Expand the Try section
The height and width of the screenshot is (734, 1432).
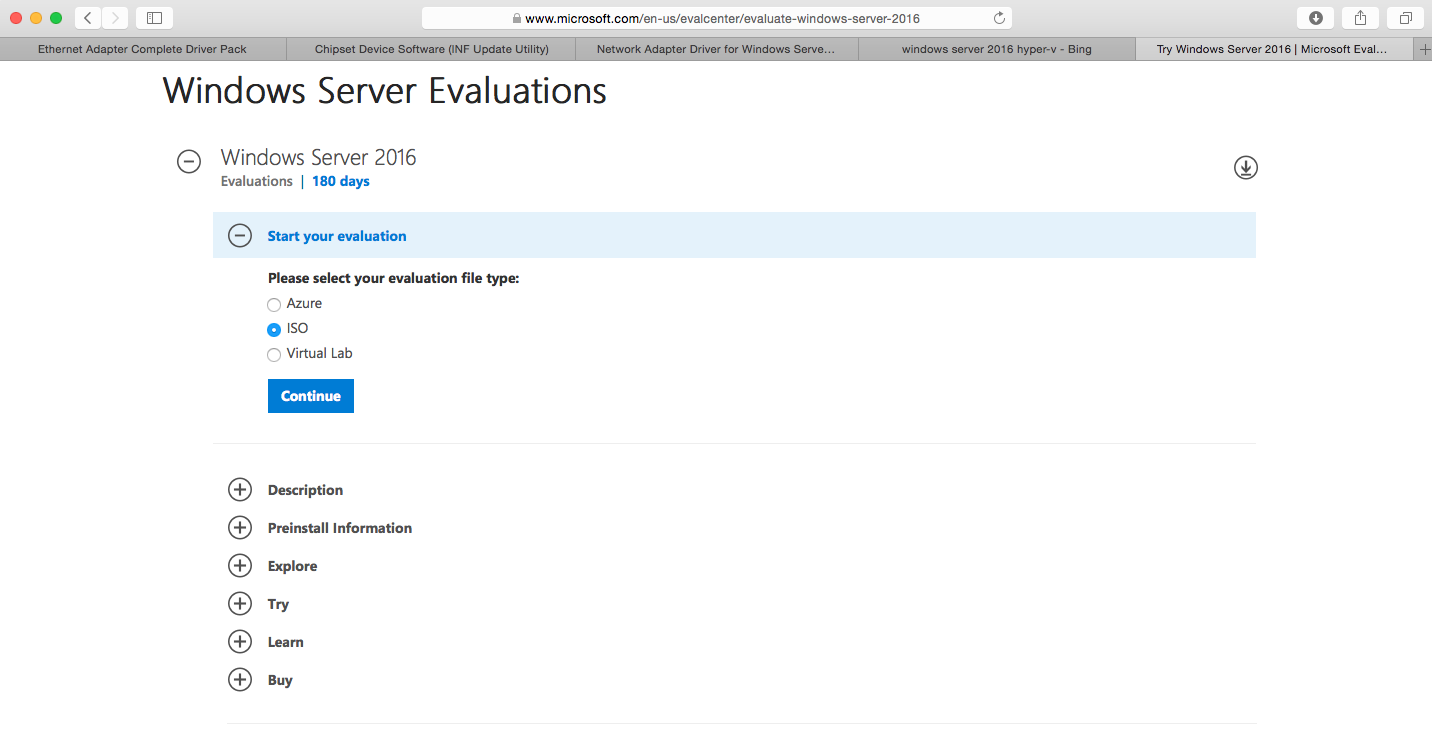click(240, 604)
